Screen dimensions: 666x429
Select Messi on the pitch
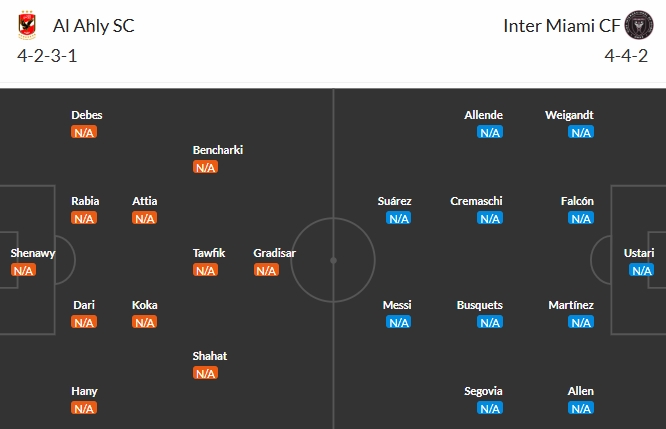coord(398,305)
